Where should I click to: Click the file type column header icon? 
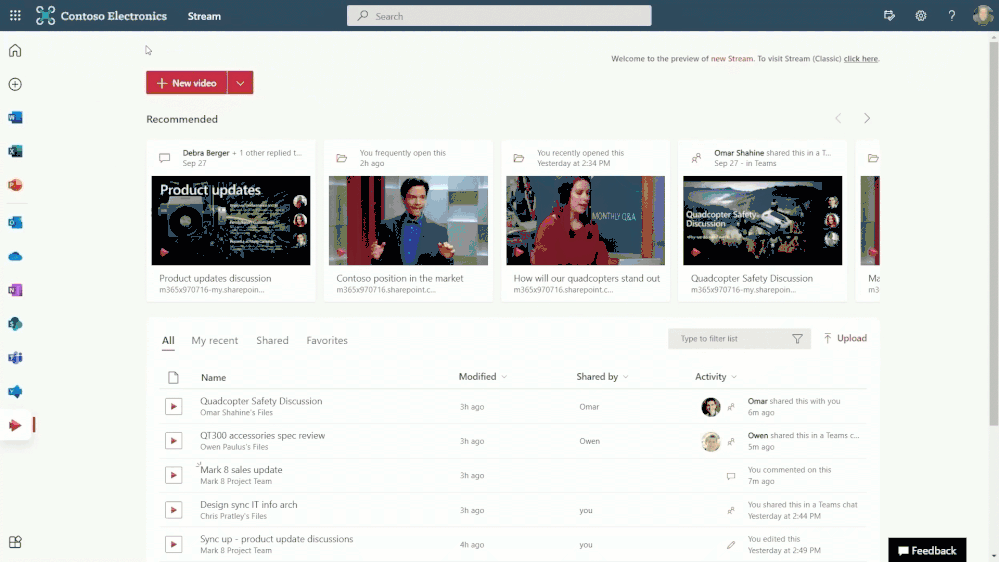pyautogui.click(x=173, y=377)
